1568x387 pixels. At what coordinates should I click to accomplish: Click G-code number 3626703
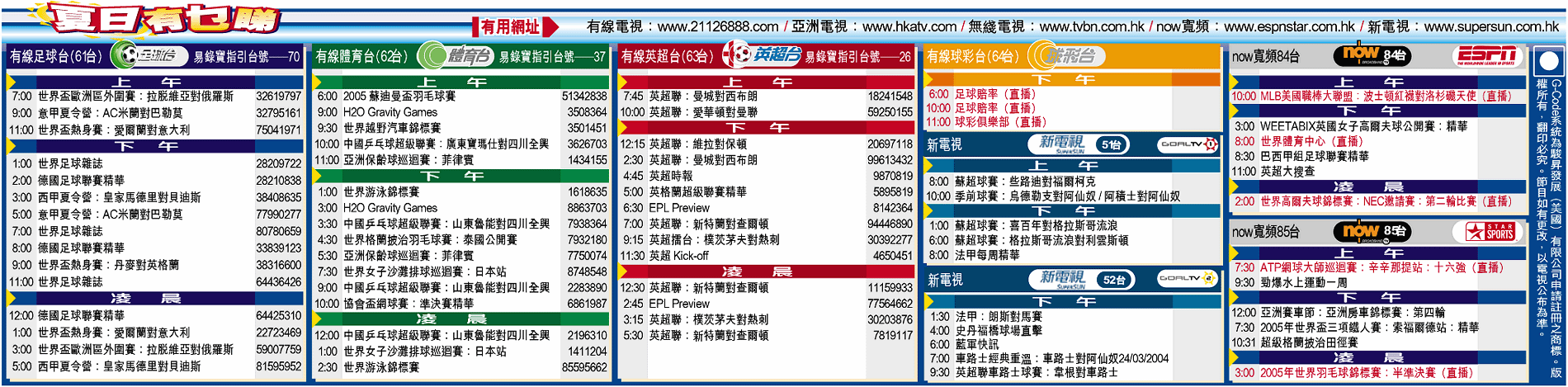pyautogui.click(x=587, y=144)
